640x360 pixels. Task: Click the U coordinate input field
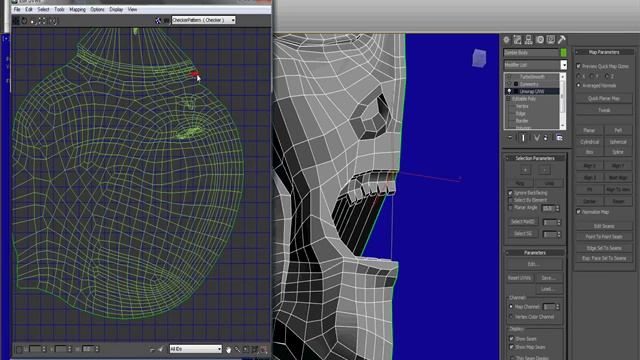point(36,349)
